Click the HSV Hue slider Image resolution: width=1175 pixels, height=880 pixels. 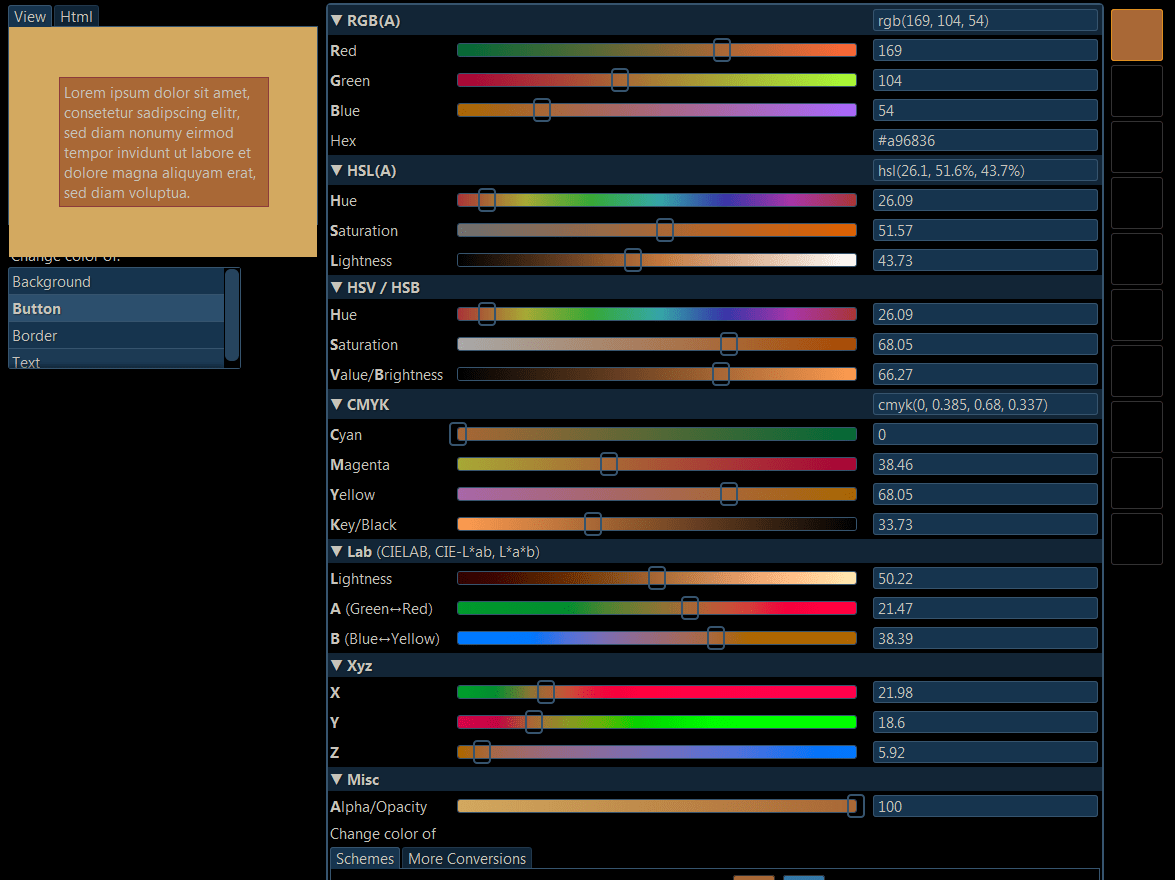(x=656, y=314)
